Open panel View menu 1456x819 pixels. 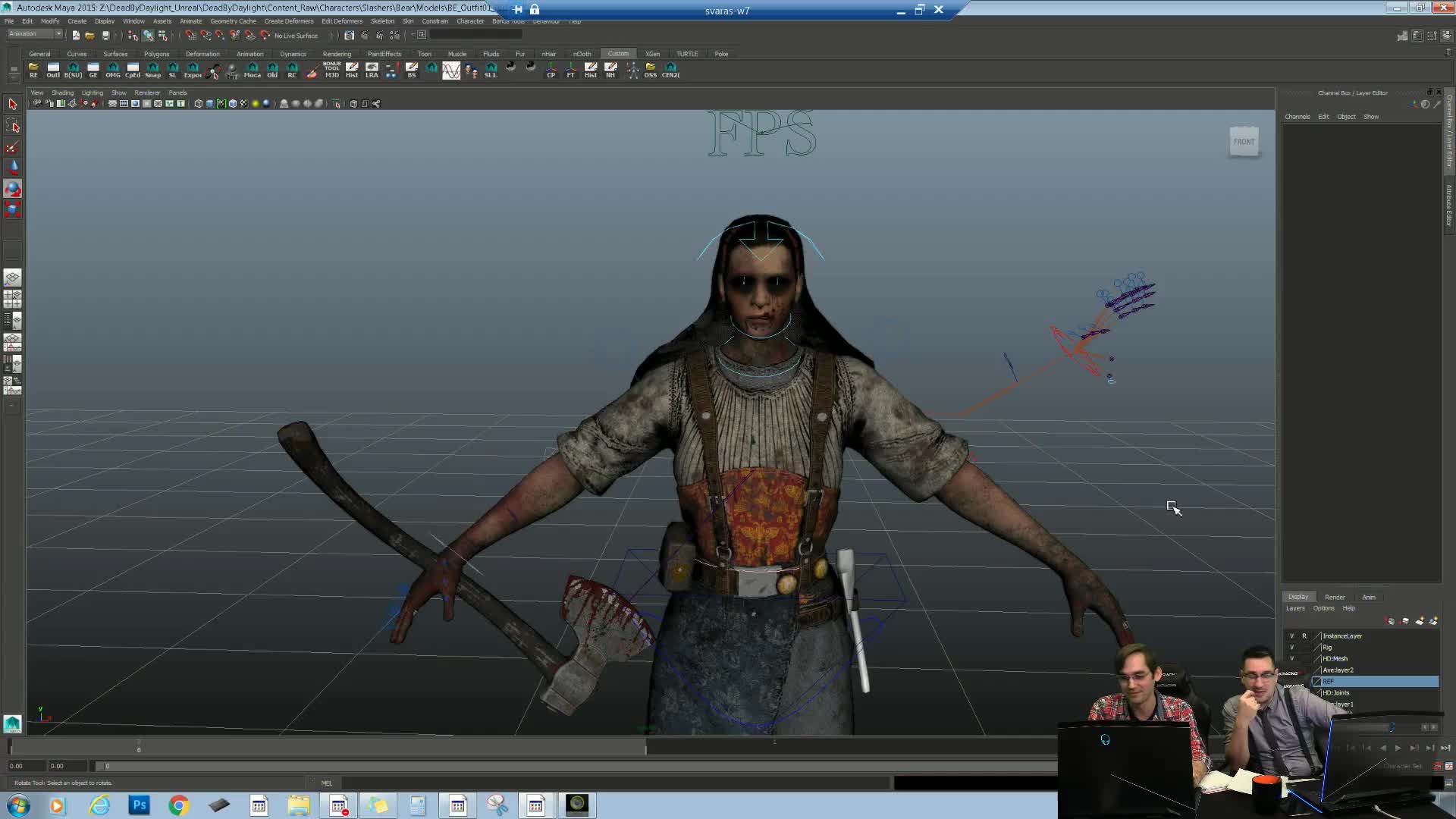click(x=36, y=93)
